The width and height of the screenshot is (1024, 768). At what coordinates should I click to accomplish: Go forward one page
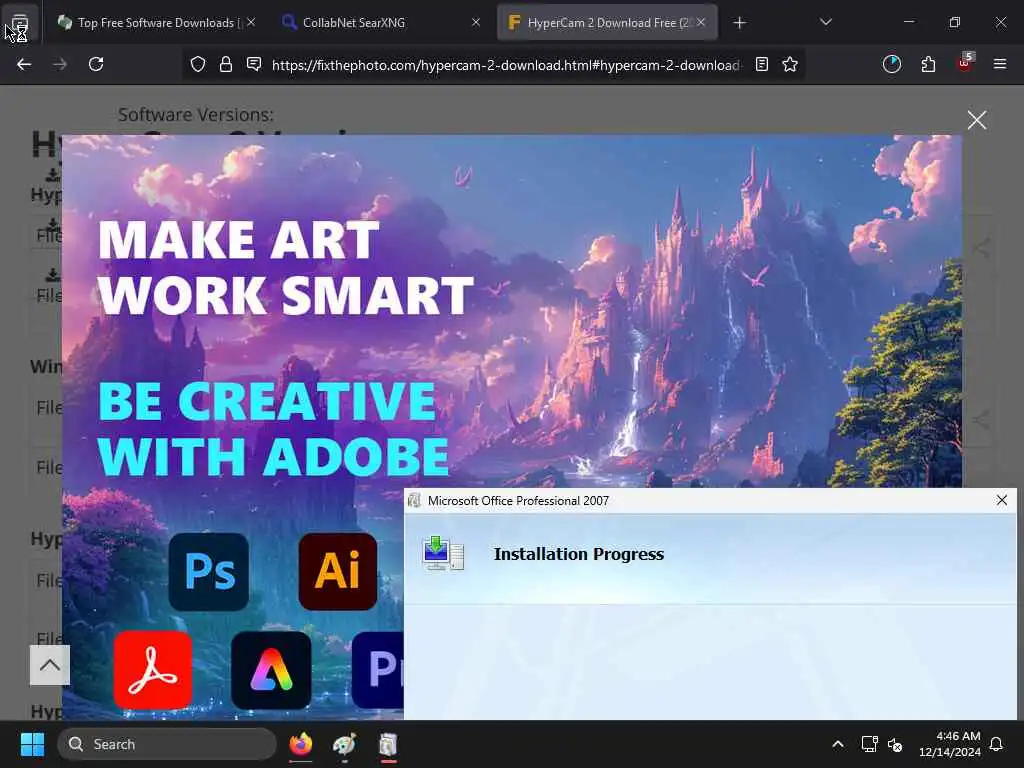click(x=60, y=64)
